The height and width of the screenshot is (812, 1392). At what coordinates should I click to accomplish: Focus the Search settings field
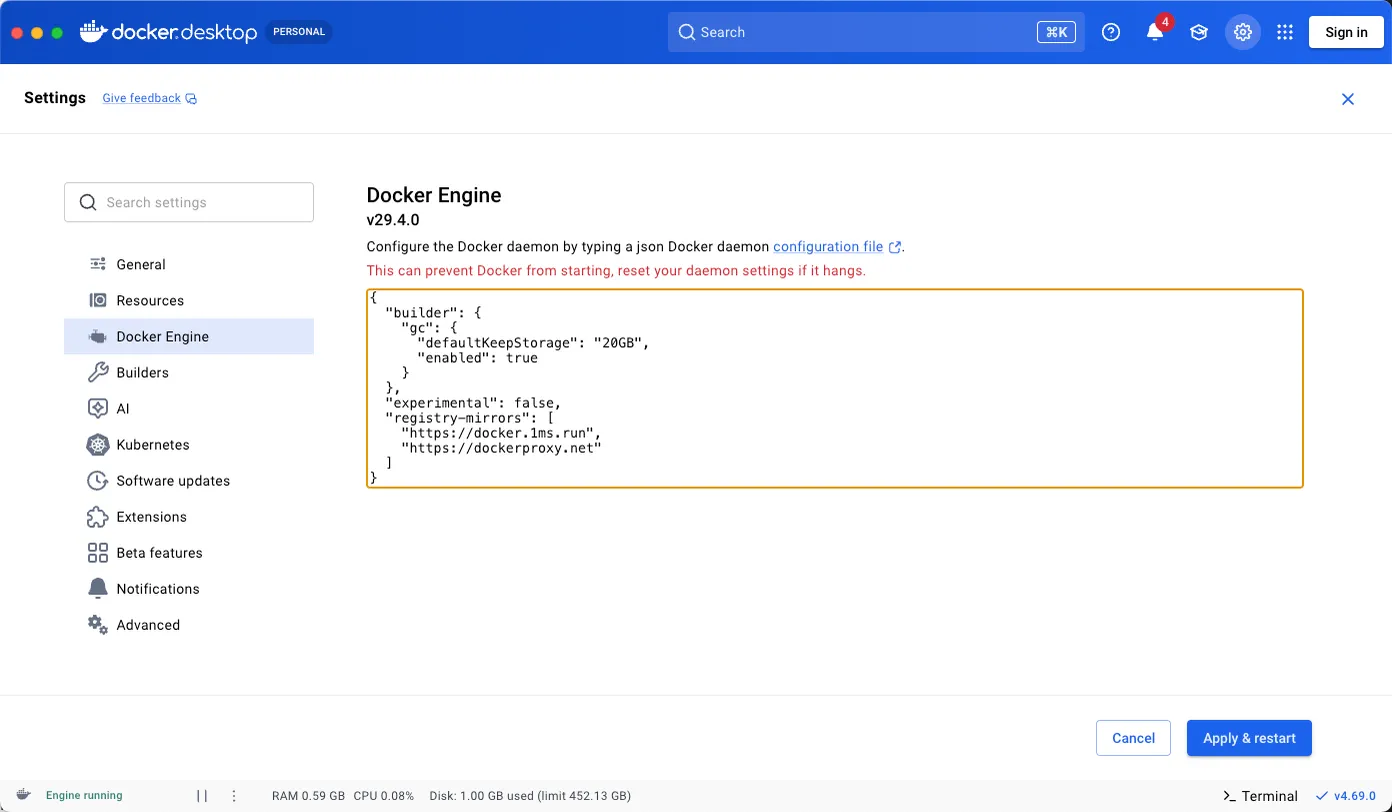pyautogui.click(x=189, y=202)
